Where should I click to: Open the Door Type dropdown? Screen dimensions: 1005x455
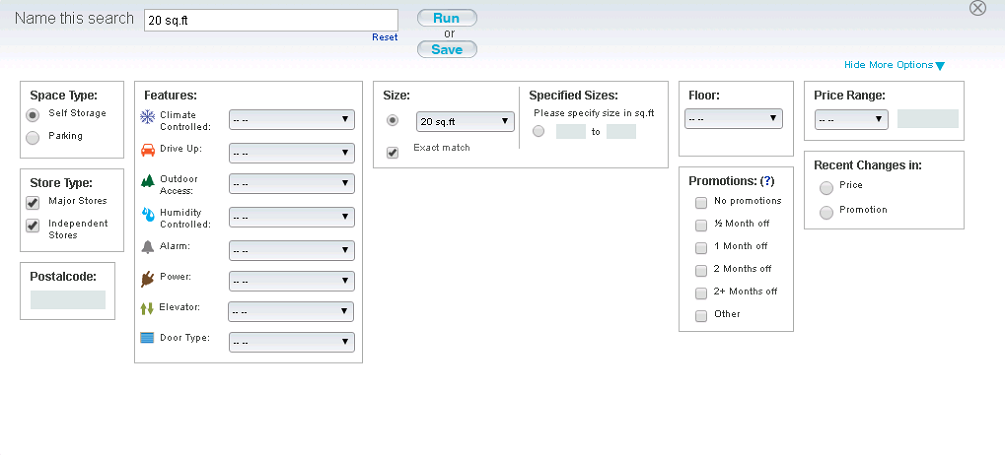pos(292,342)
